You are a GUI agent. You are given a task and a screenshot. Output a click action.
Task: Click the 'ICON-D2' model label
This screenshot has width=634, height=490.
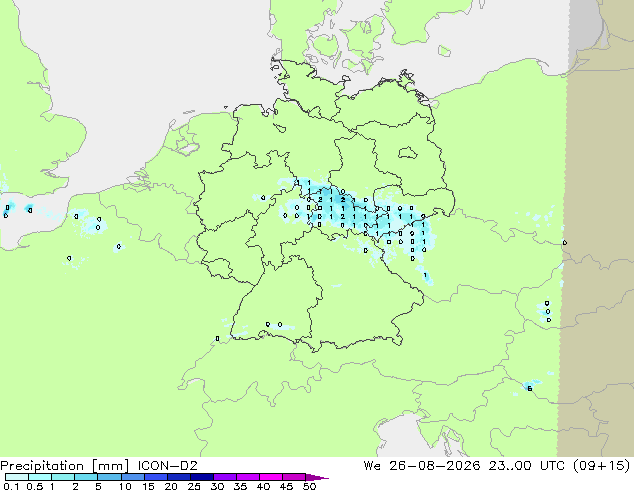tap(167, 466)
